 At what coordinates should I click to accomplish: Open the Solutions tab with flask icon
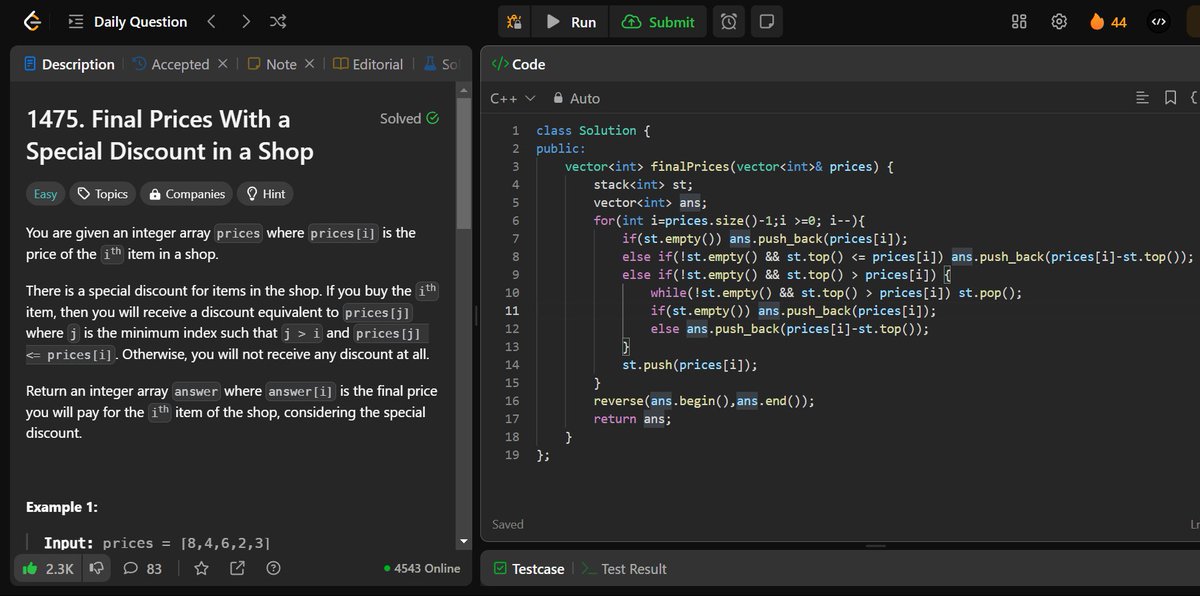pos(440,64)
